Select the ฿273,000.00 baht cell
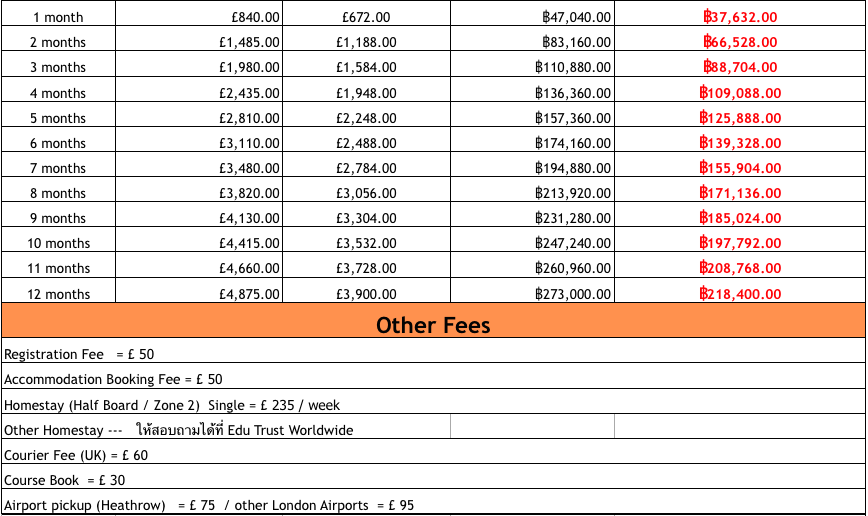Viewport: 868px width, 516px height. point(573,294)
